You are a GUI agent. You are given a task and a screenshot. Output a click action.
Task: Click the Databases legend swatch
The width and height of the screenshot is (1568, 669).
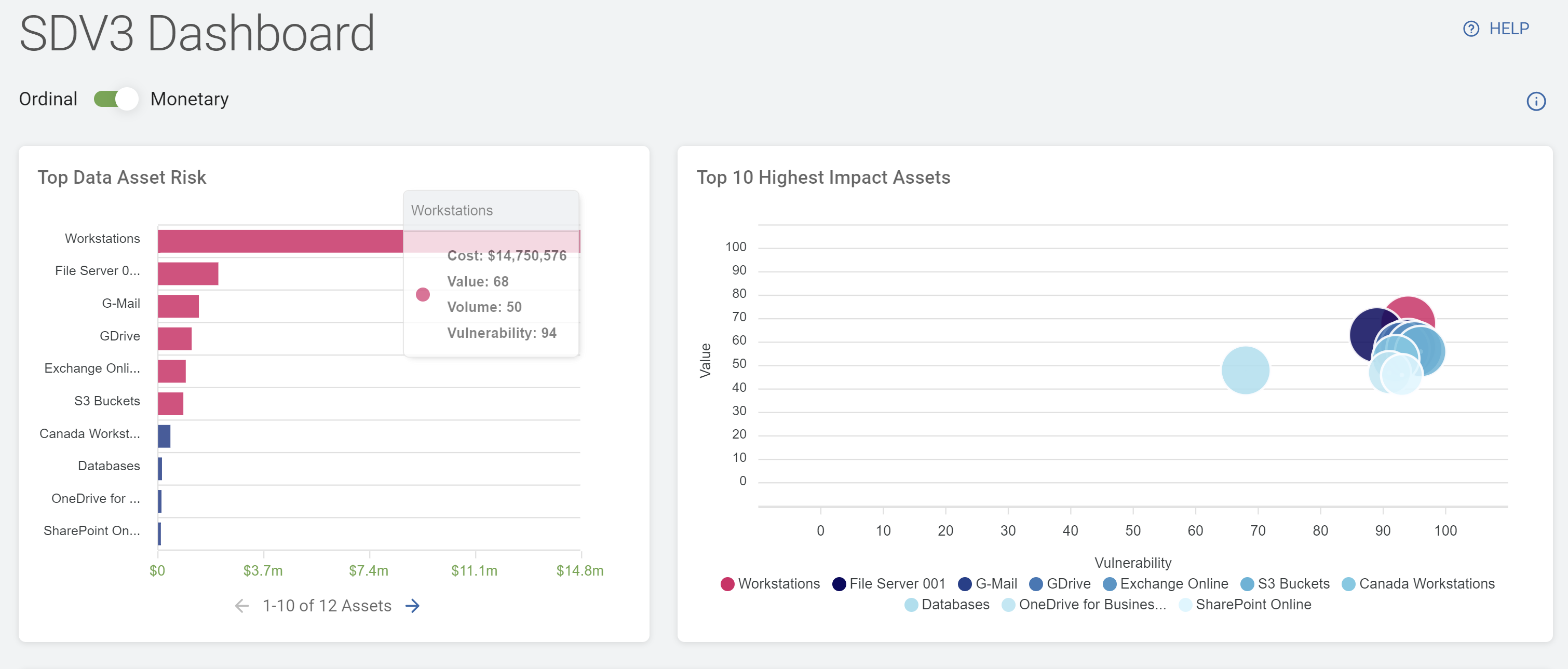coord(911,605)
